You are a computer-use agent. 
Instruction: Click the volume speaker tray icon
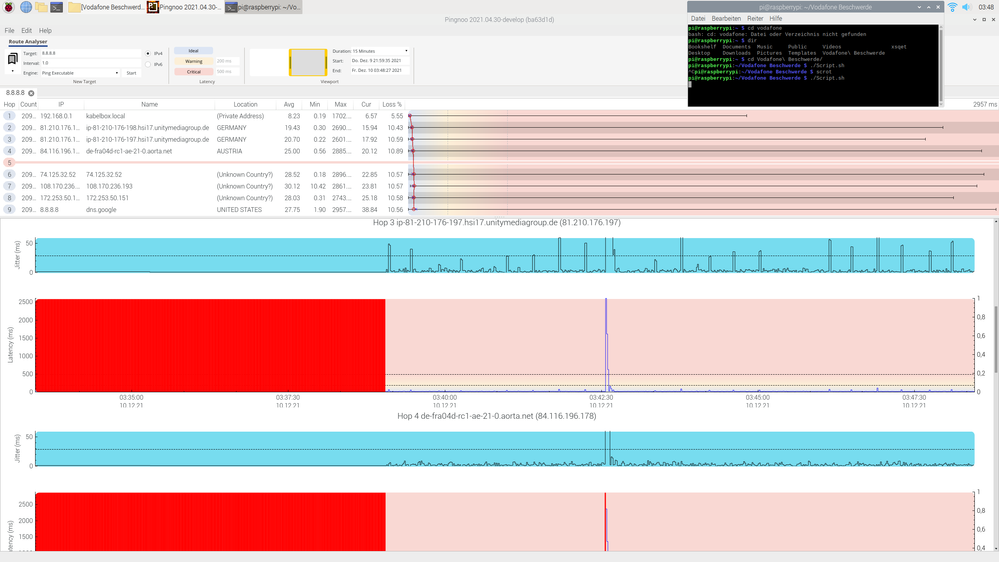click(968, 7)
